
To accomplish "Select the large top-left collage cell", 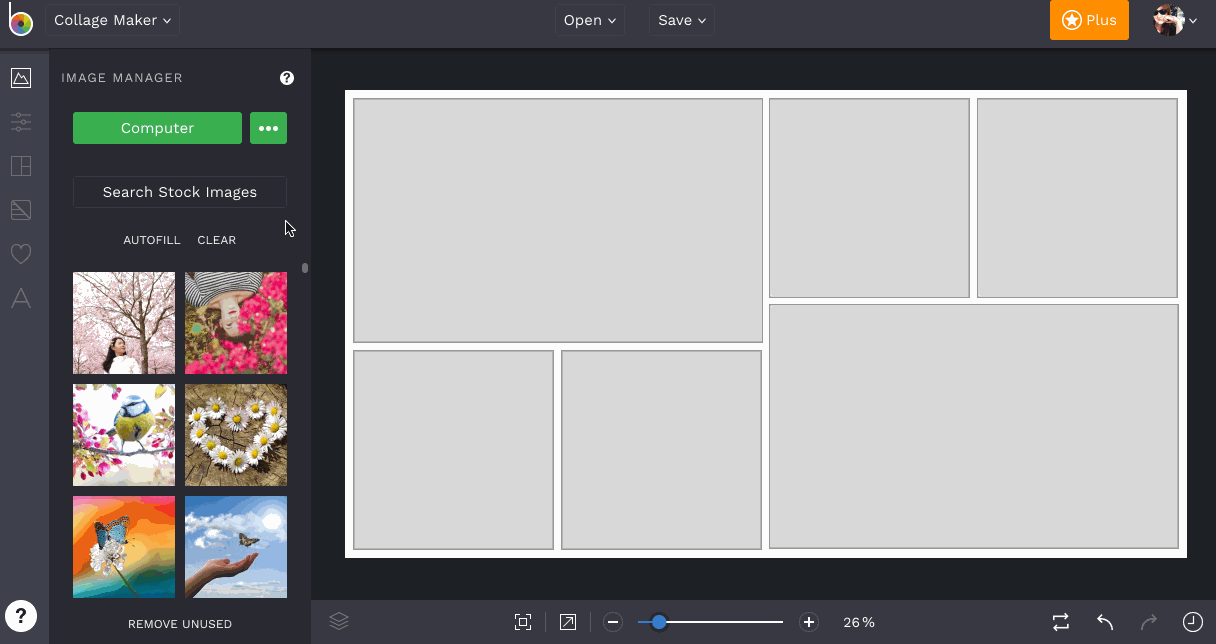I will (x=558, y=220).
